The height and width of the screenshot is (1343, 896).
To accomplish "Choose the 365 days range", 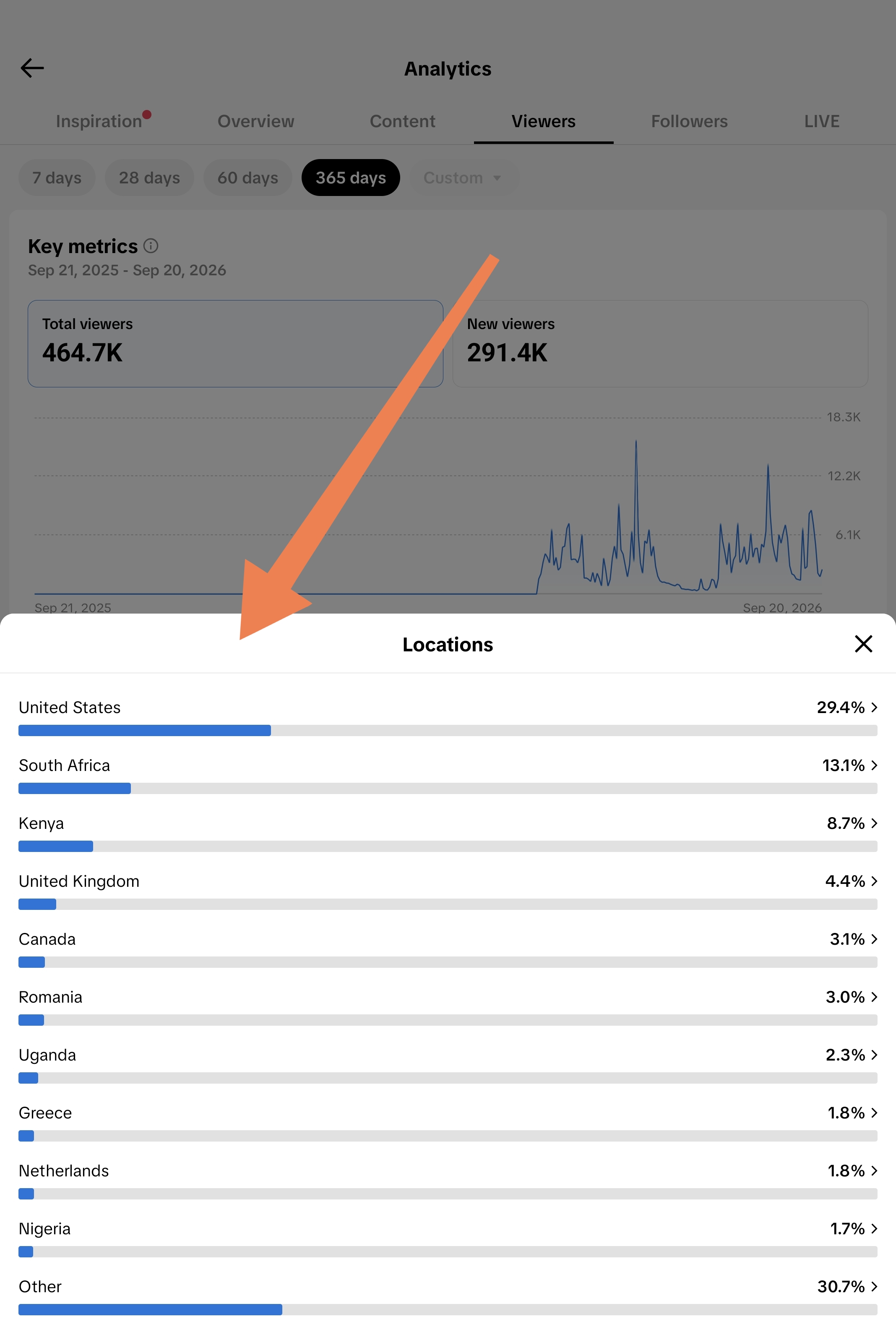I will coord(351,178).
